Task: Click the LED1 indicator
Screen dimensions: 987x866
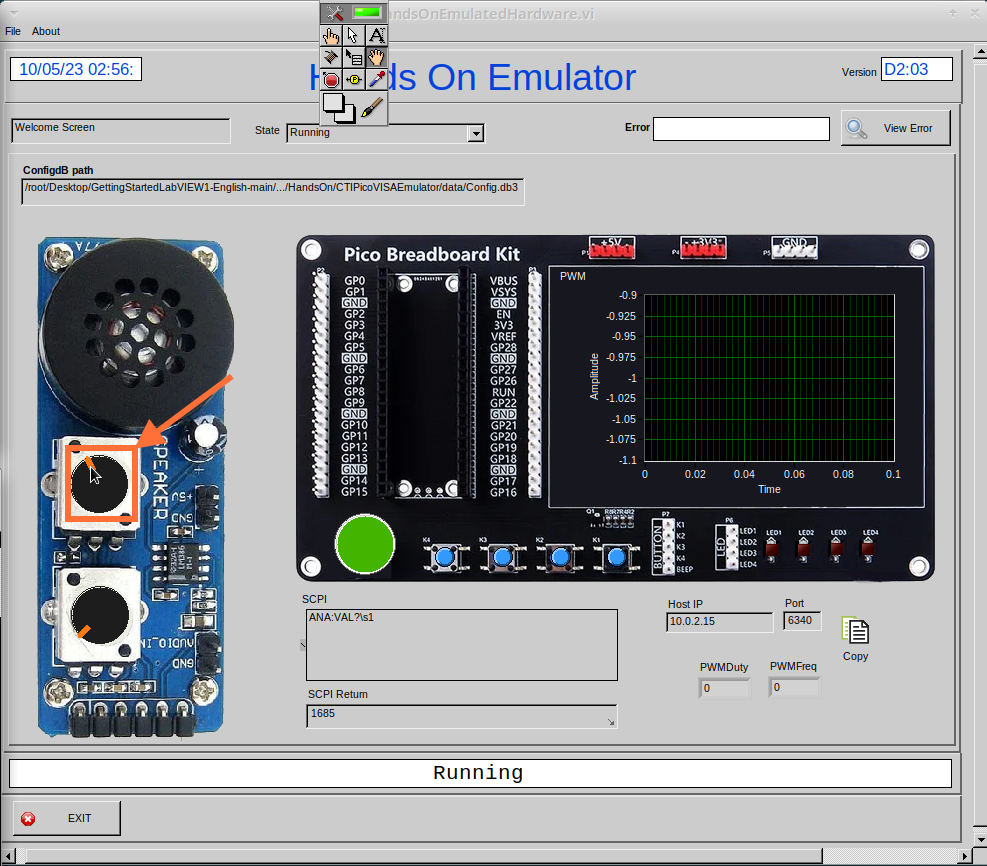Action: pos(771,549)
